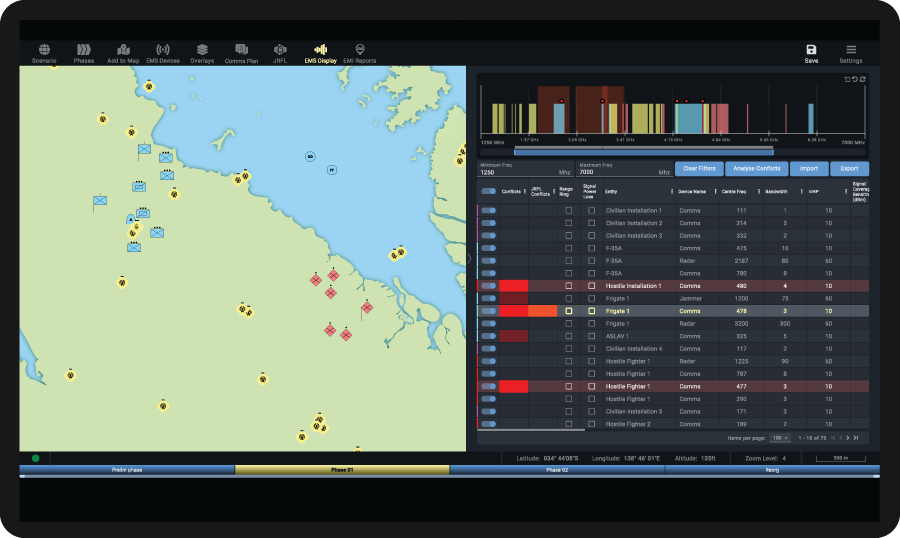Image resolution: width=900 pixels, height=538 pixels.
Task: Toggle the header switch for all rows
Action: pos(488,191)
